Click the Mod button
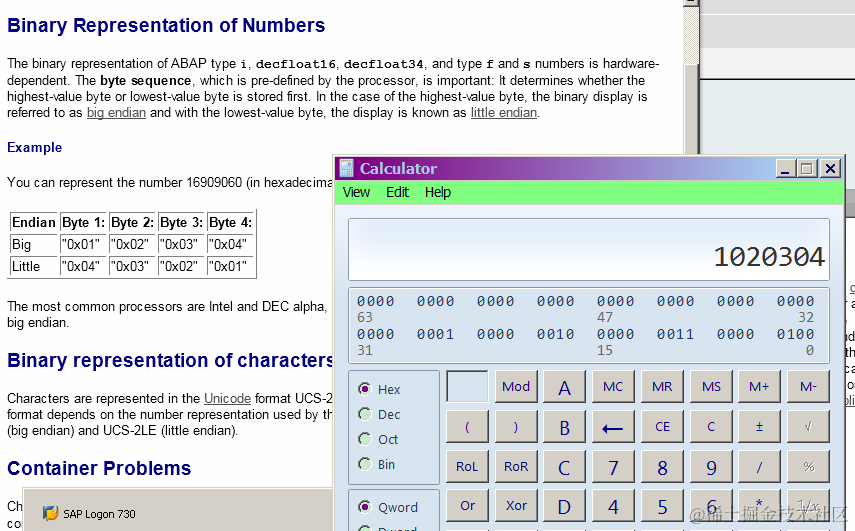This screenshot has height=531, width=855. tap(516, 387)
